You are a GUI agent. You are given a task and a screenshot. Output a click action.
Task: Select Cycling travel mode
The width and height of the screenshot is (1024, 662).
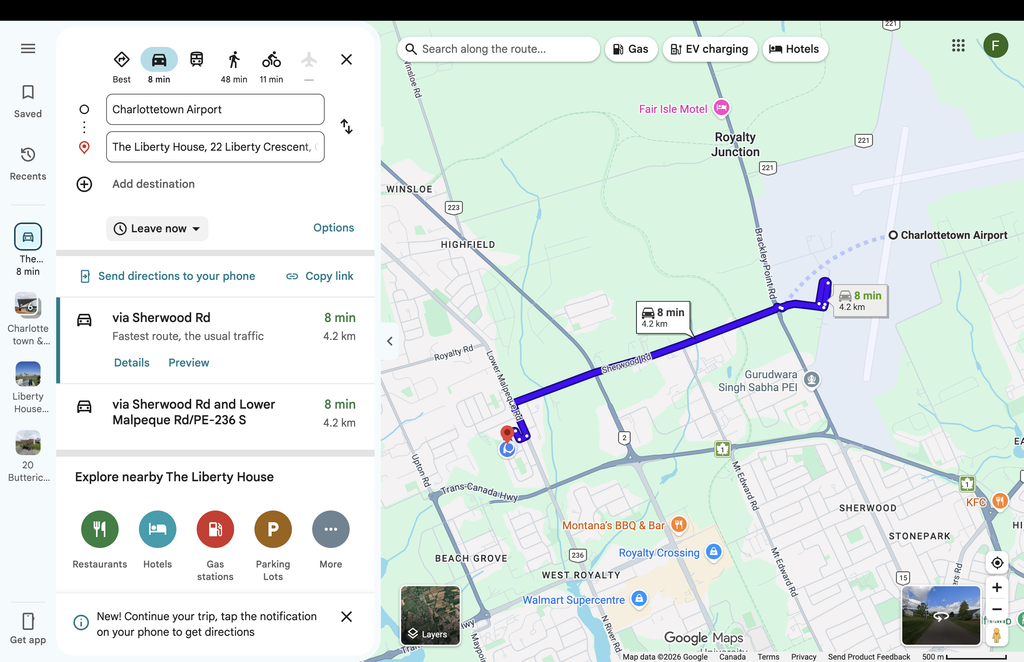[271, 67]
